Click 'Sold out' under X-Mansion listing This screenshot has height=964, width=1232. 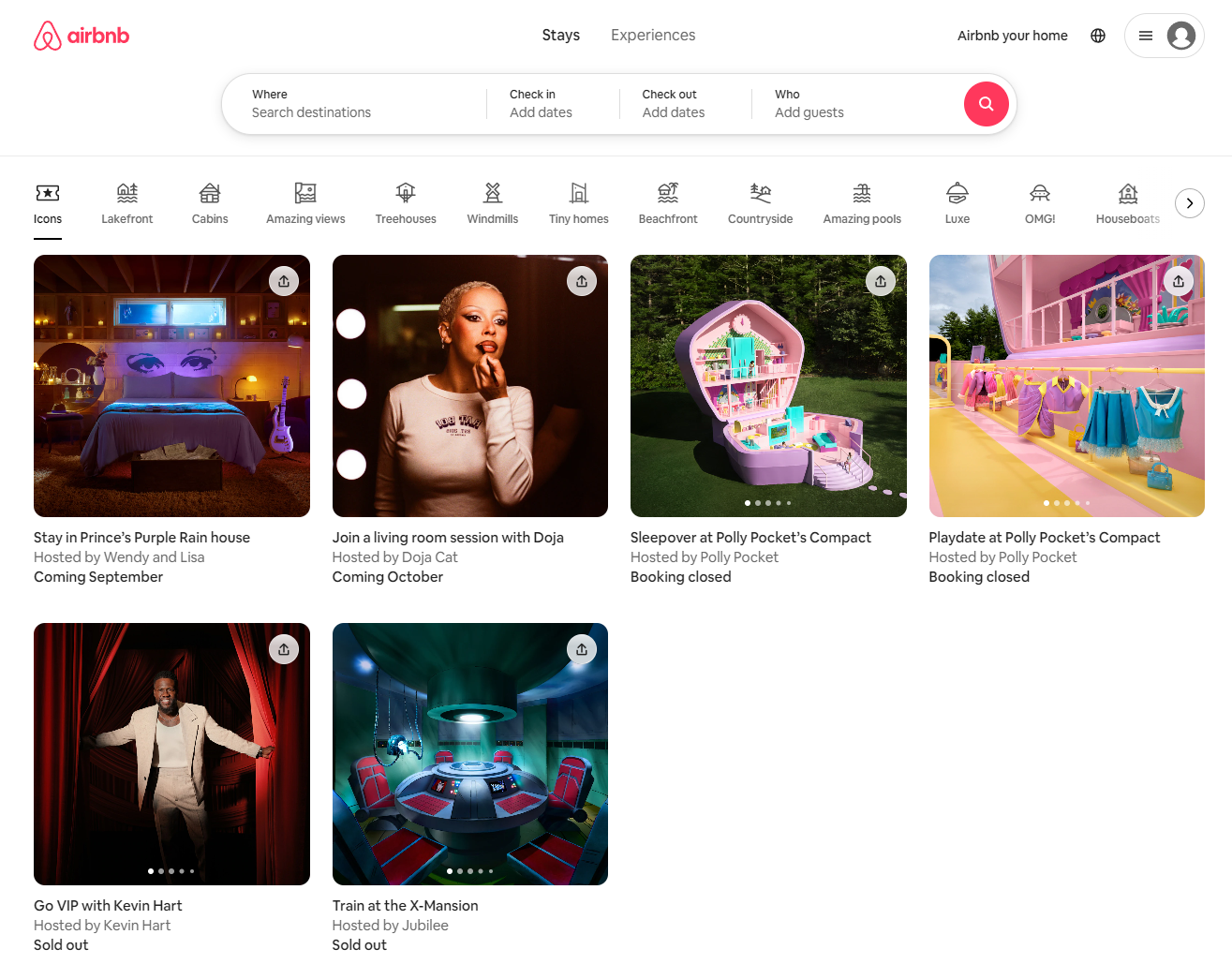point(360,945)
